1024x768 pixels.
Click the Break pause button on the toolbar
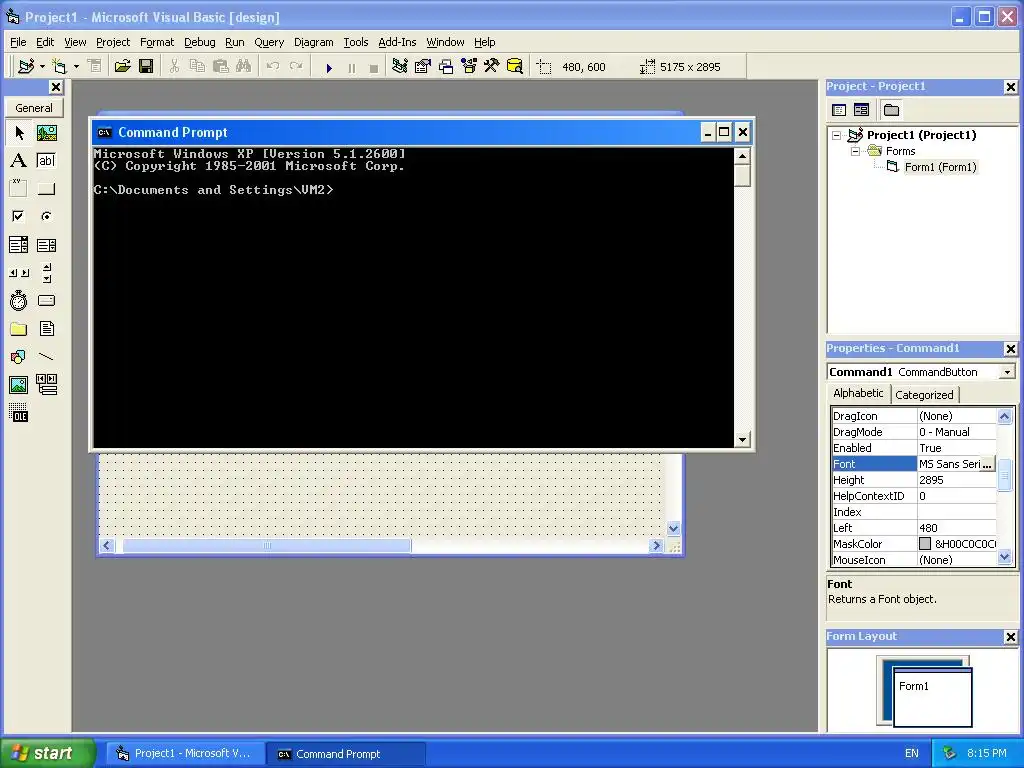pos(351,68)
